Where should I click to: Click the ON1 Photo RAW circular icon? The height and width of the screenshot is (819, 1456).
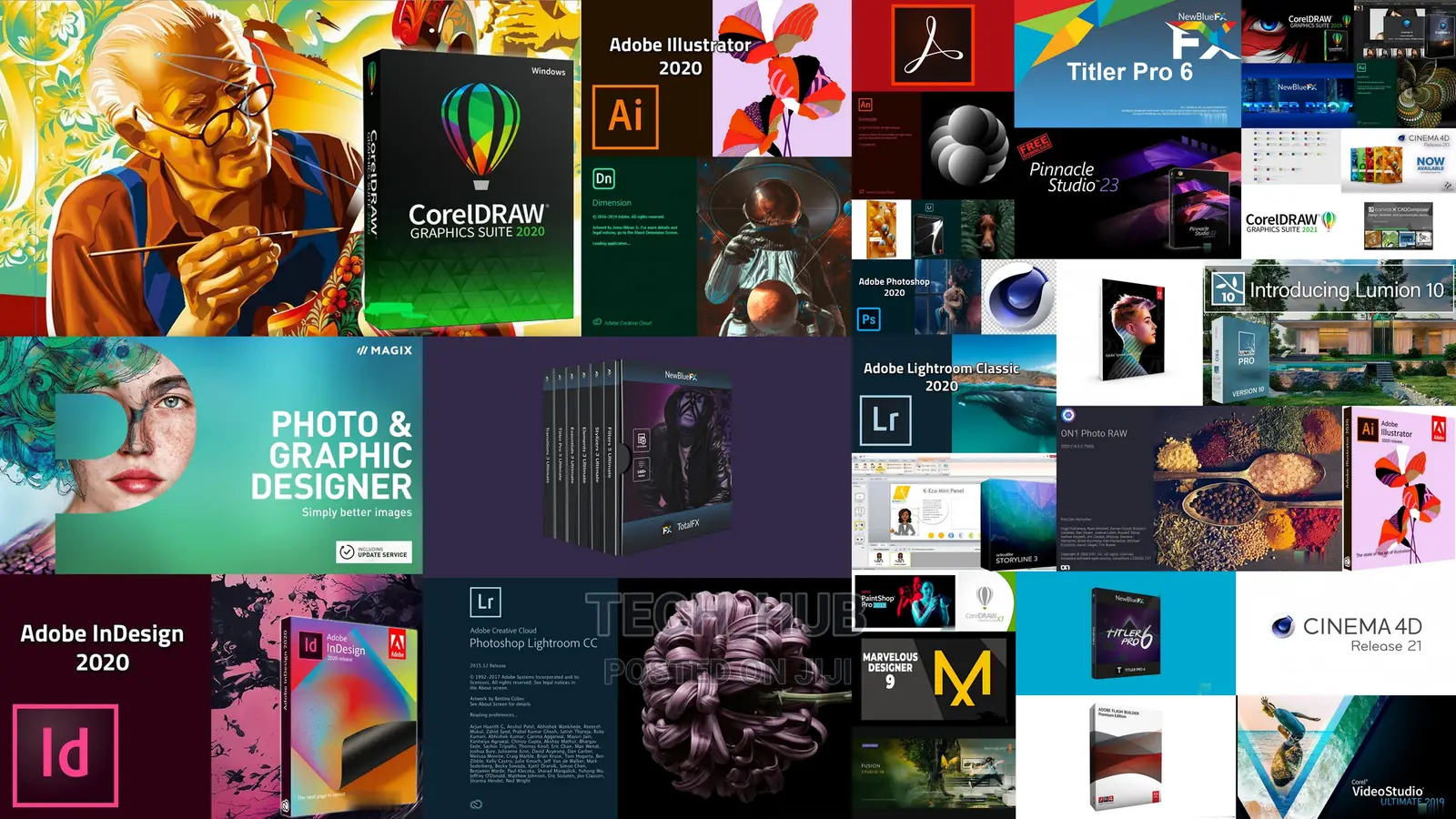coord(1068,415)
